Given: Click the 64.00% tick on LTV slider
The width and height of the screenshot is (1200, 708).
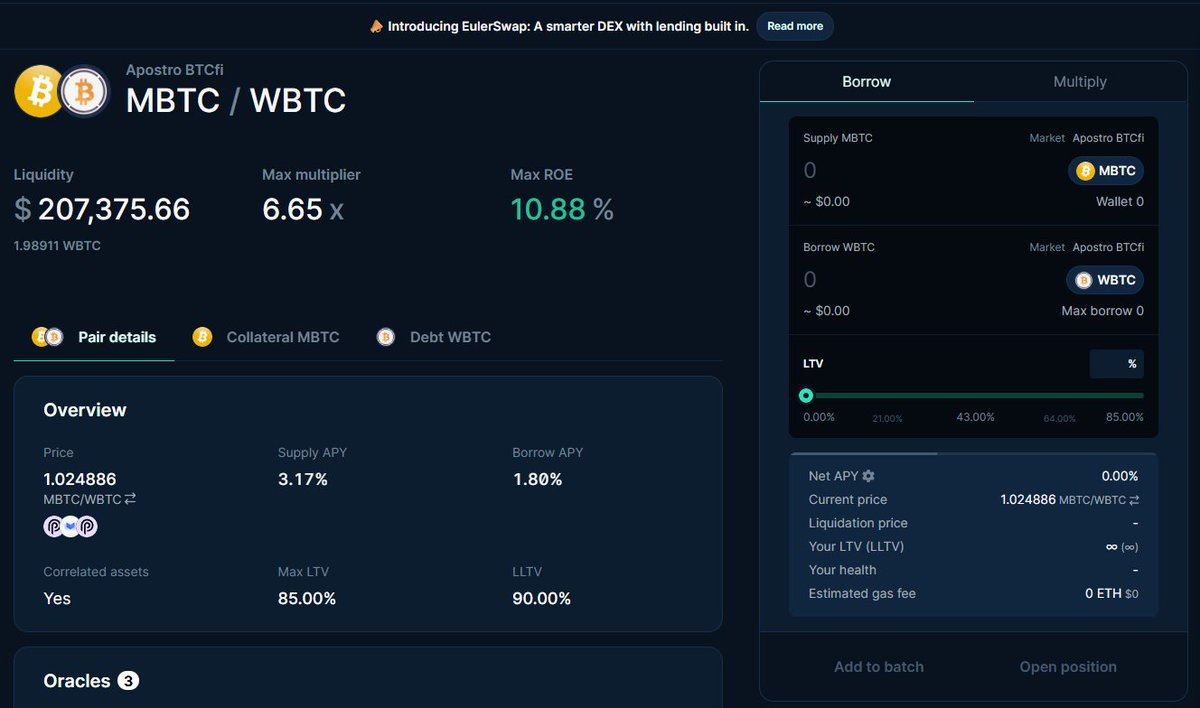Looking at the screenshot, I should point(1060,419).
